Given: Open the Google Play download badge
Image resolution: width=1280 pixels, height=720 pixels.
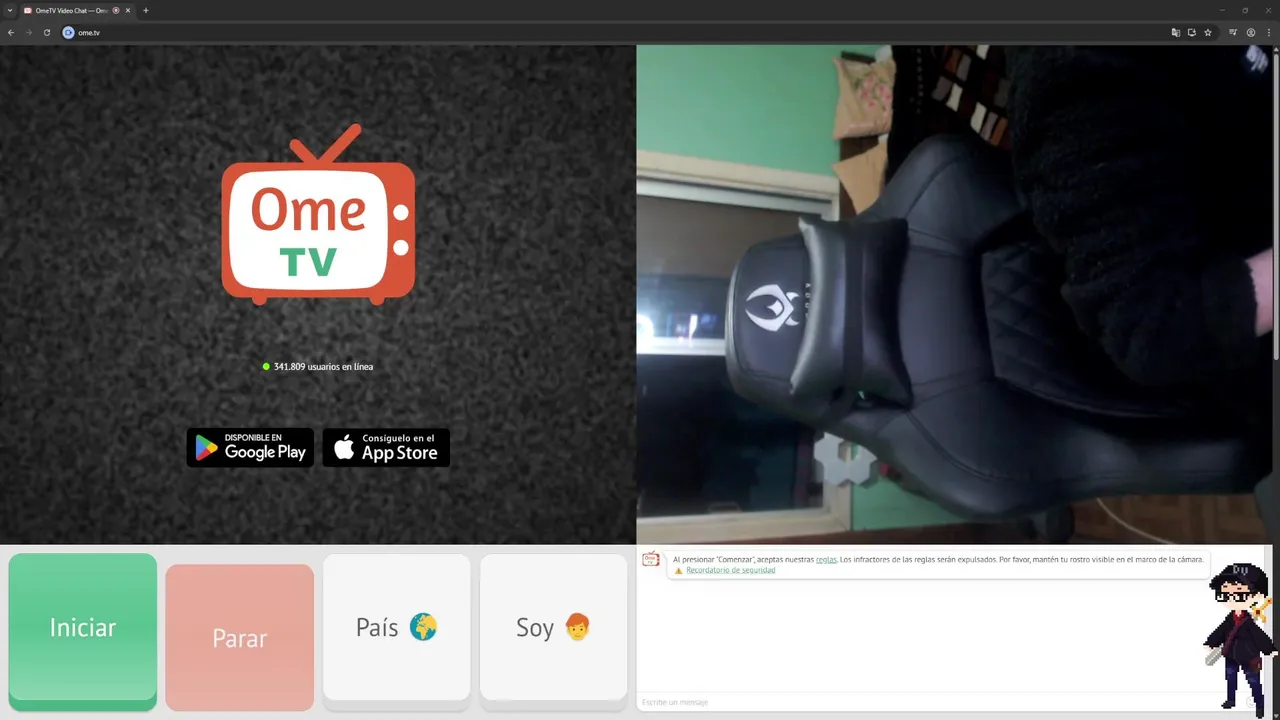Looking at the screenshot, I should (x=250, y=447).
